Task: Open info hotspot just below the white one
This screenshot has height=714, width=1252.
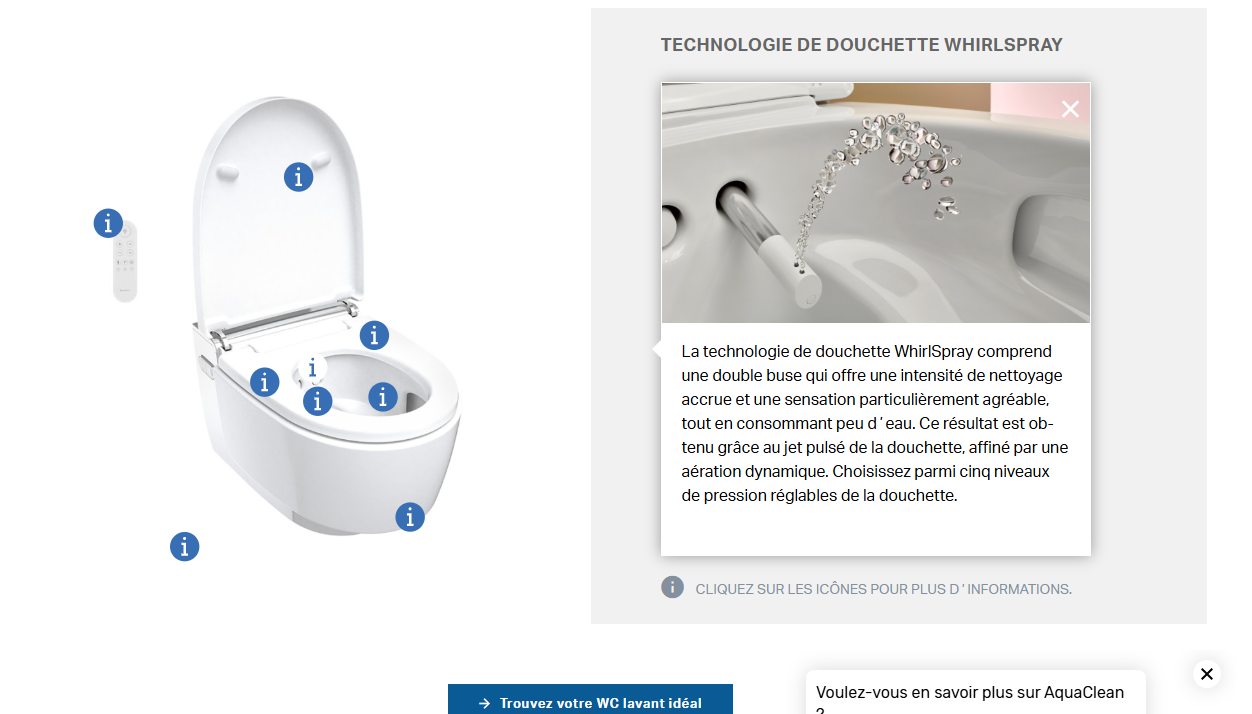Action: point(317,401)
